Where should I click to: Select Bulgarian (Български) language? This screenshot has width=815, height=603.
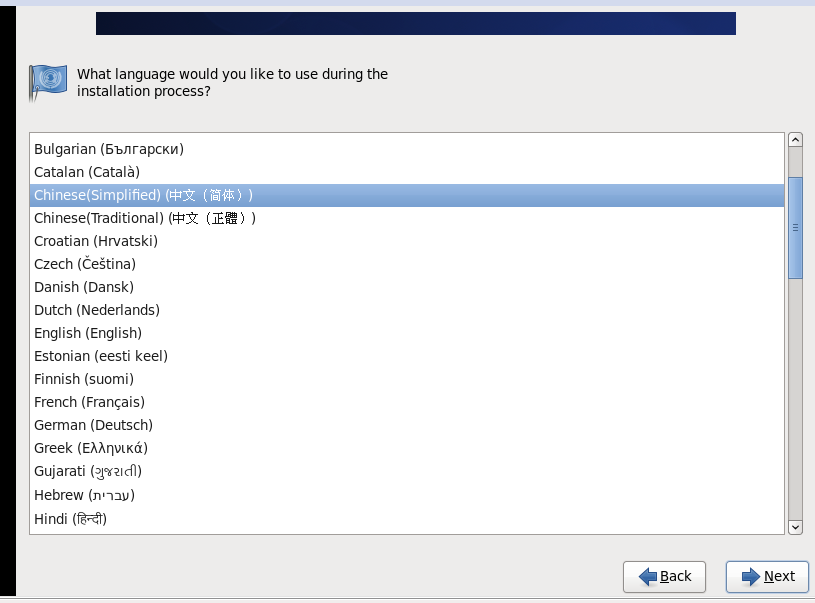click(x=406, y=149)
